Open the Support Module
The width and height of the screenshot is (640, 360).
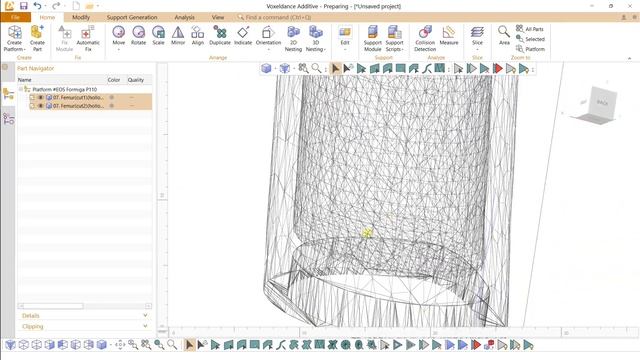pyautogui.click(x=372, y=38)
